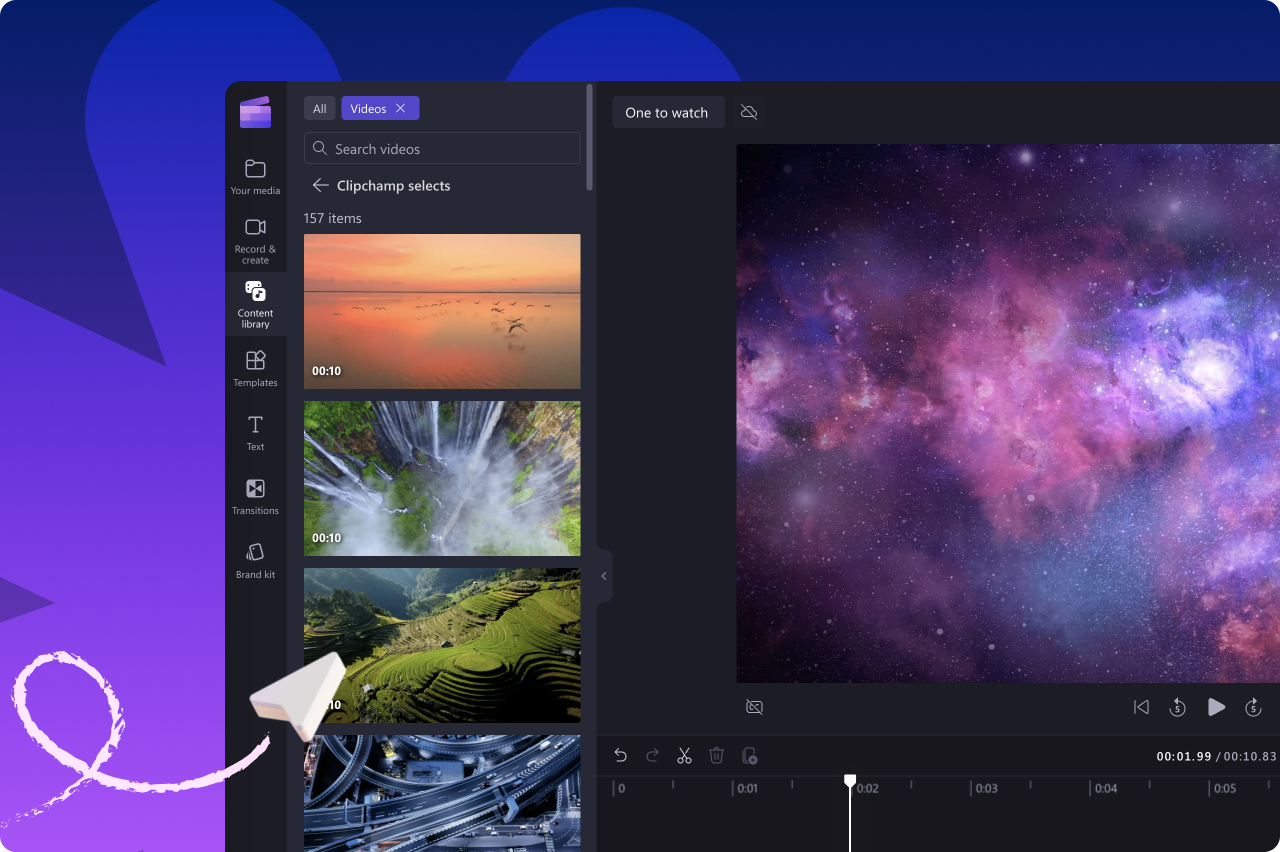
Task: Click the undo arrow in timeline toolbar
Action: point(620,756)
